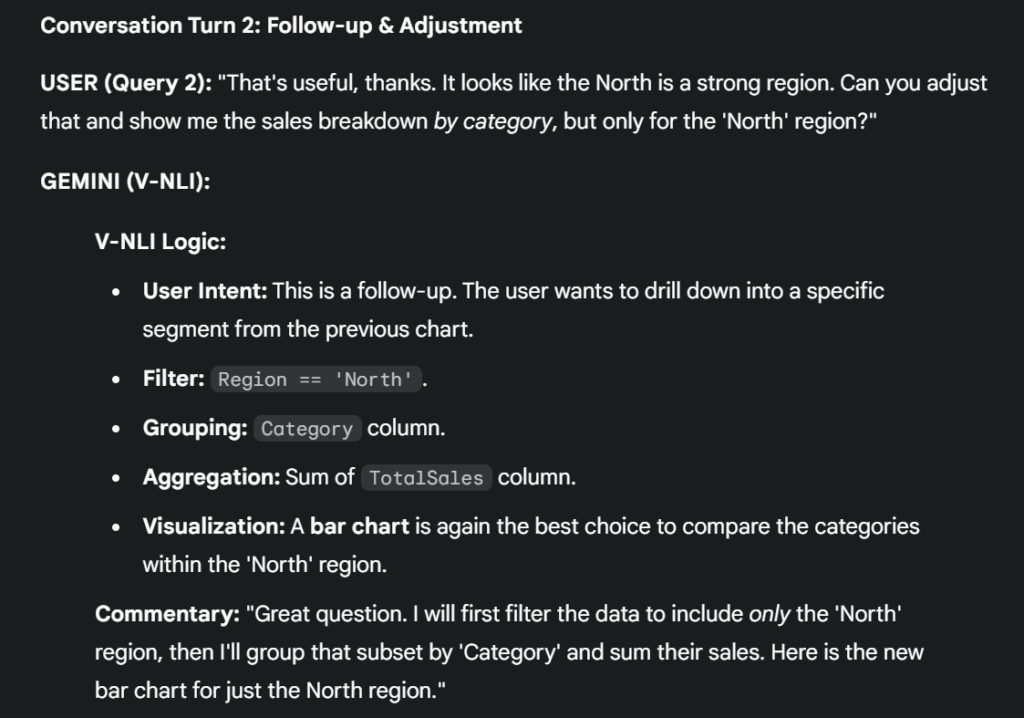Click the bold 'User Intent:' label
The width and height of the screenshot is (1024, 718).
(x=205, y=291)
